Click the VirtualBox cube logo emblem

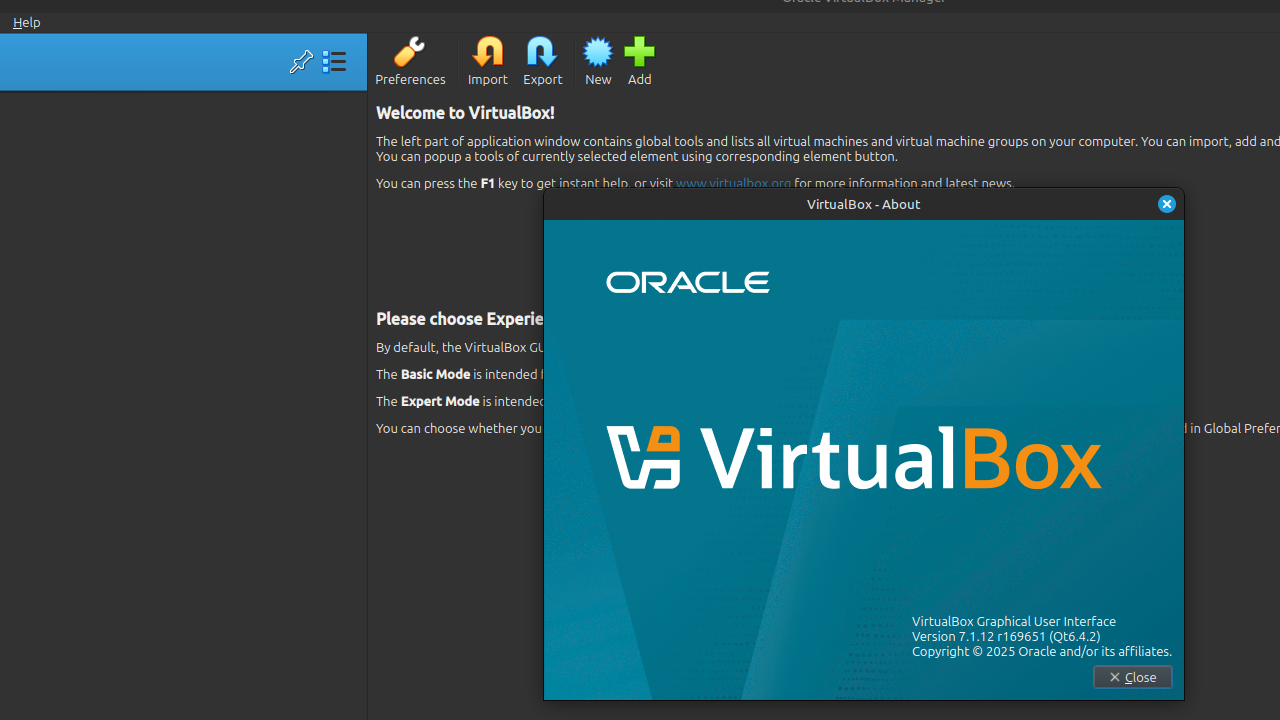pos(644,458)
